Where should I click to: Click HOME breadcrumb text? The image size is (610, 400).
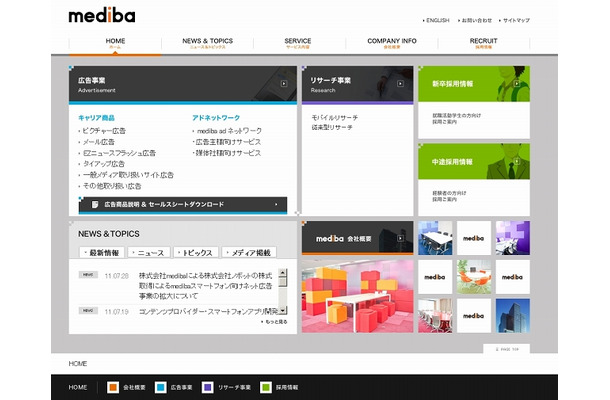pos(78,363)
